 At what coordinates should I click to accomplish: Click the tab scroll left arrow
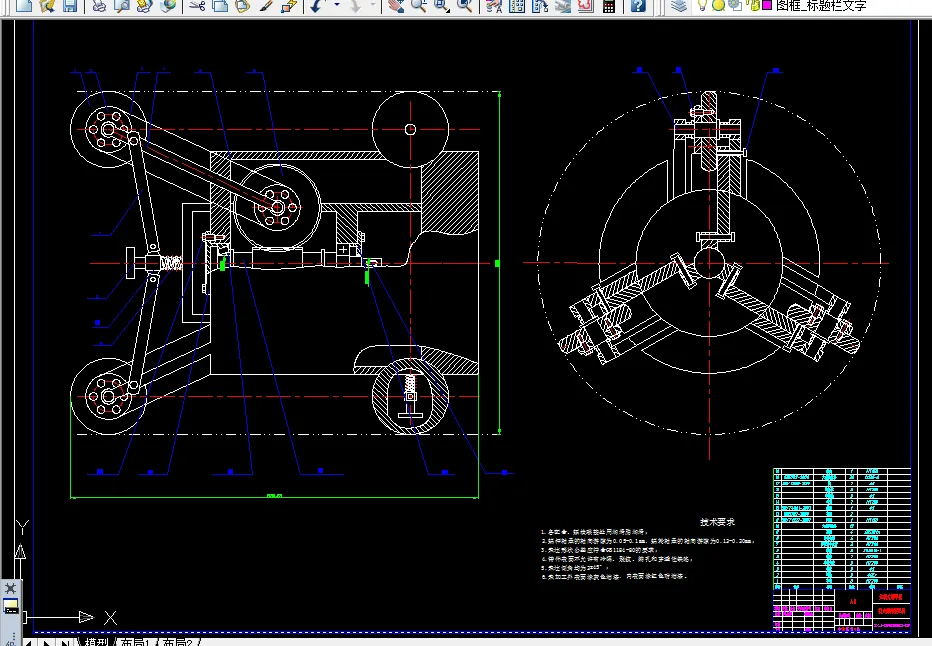29,642
